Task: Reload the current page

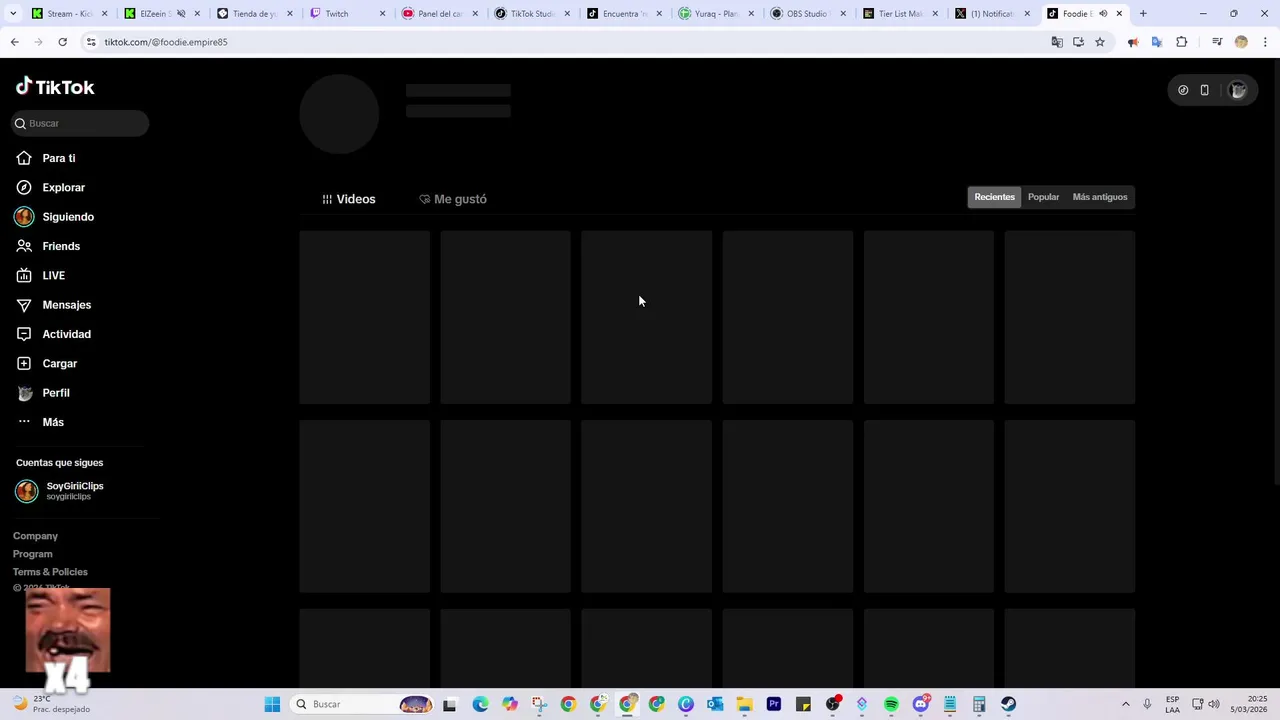Action: point(62,42)
